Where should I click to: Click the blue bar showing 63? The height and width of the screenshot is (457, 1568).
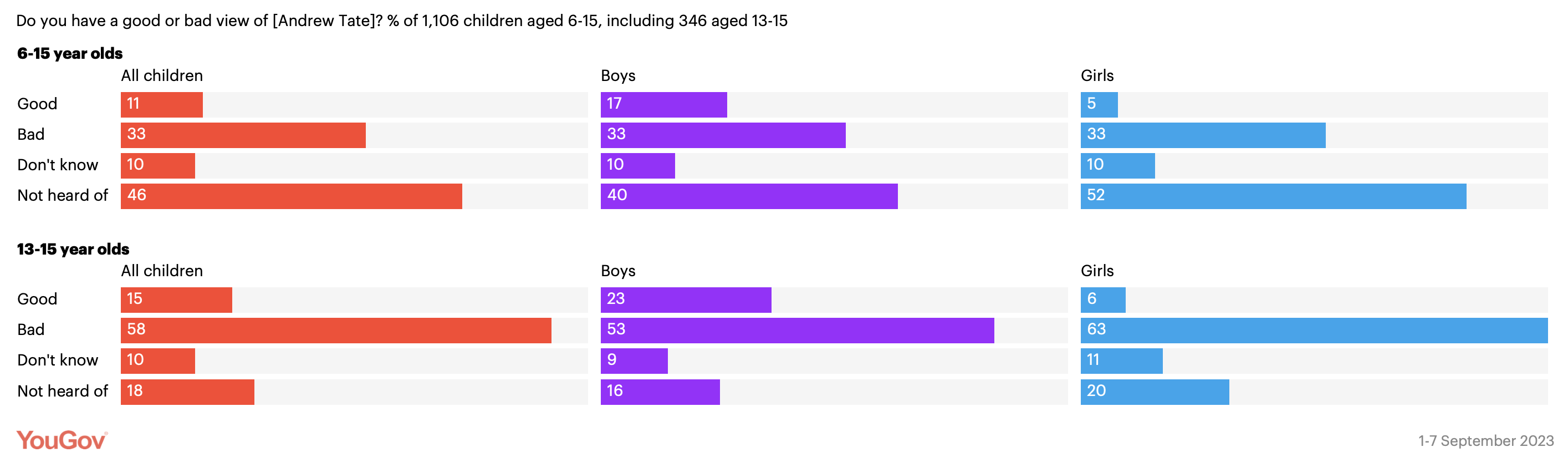tap(1314, 330)
